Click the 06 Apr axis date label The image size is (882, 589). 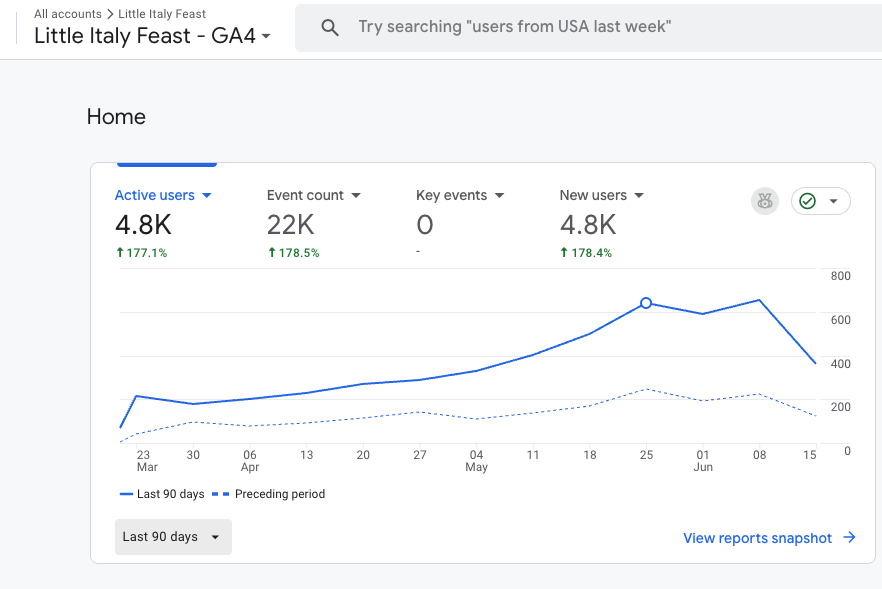250,461
